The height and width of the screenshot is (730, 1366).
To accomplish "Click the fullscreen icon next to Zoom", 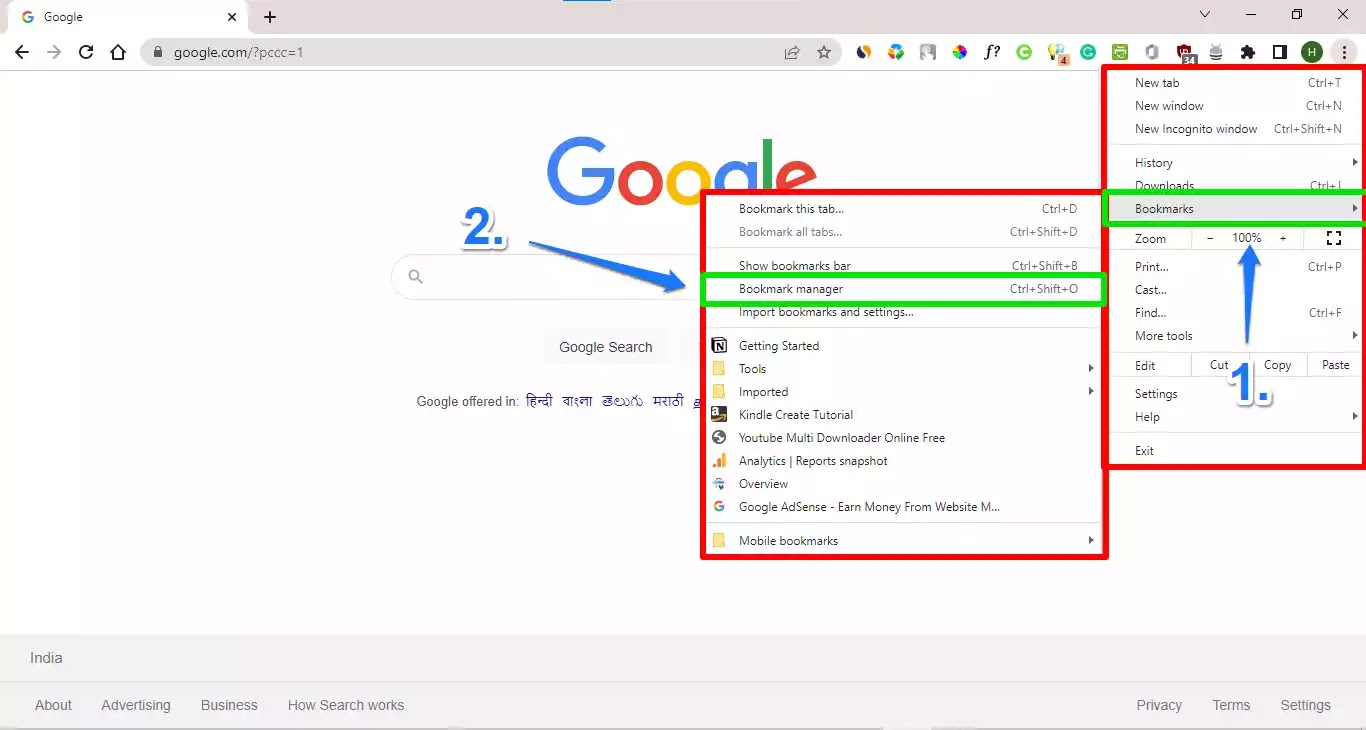I will point(1334,238).
